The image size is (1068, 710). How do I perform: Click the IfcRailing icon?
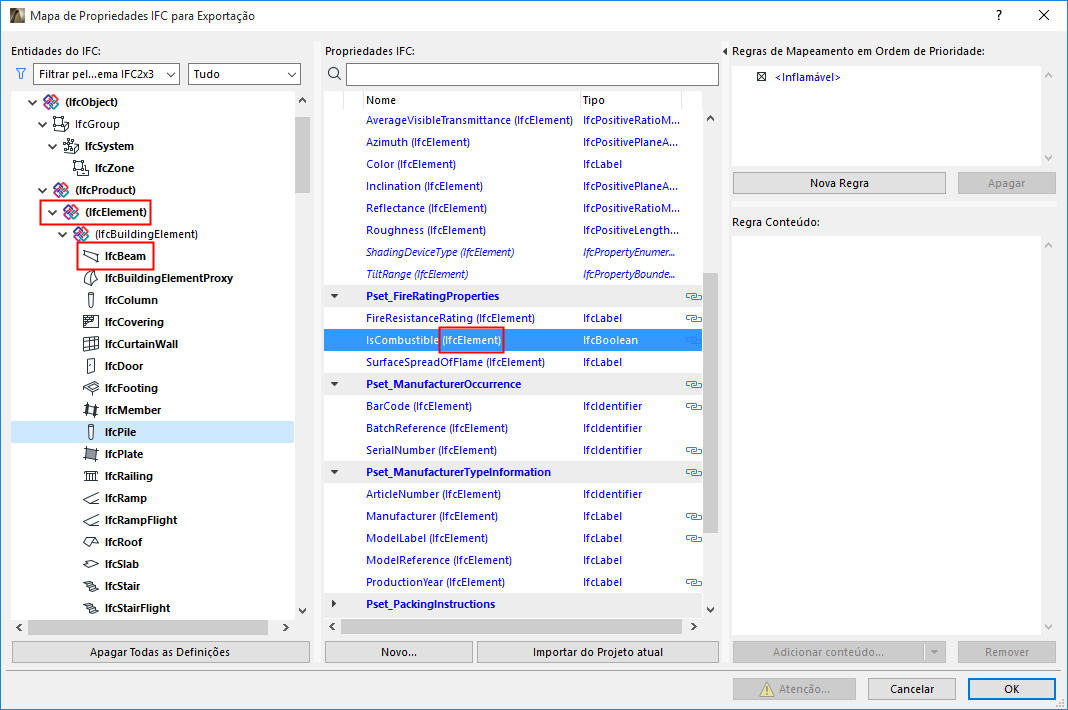(91, 476)
